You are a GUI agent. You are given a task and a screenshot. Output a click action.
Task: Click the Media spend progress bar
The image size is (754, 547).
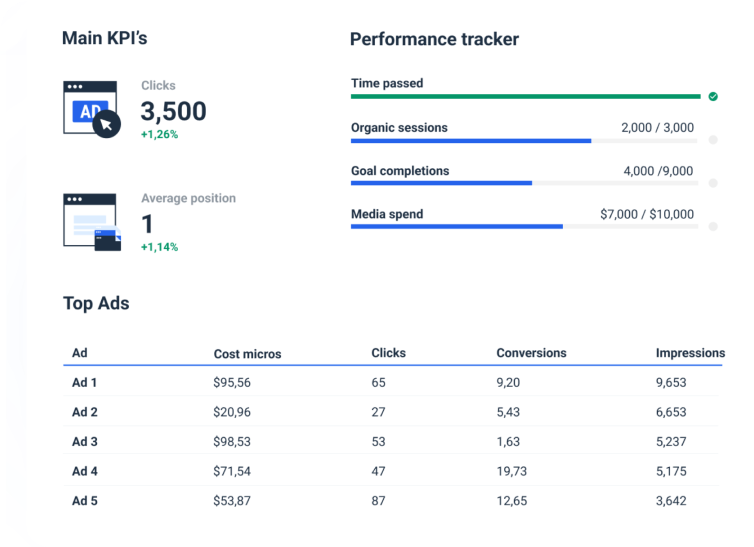522,227
